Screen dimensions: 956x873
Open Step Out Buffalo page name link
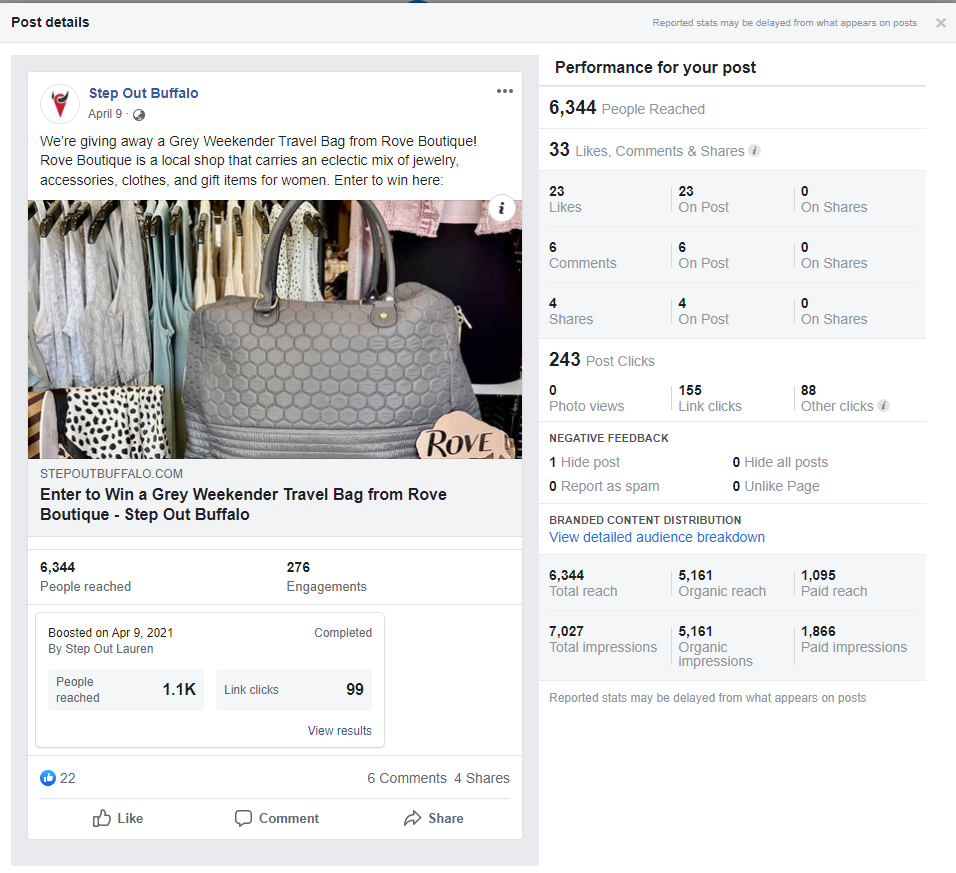coord(143,93)
